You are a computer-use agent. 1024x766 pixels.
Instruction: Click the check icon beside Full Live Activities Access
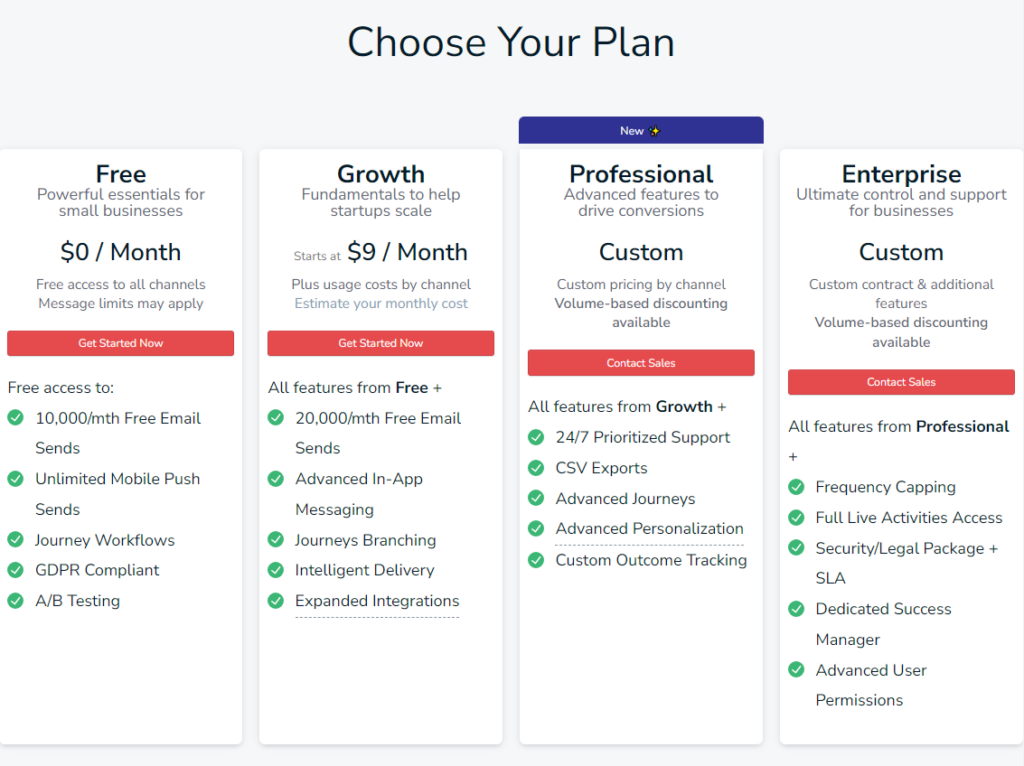pyautogui.click(x=796, y=517)
